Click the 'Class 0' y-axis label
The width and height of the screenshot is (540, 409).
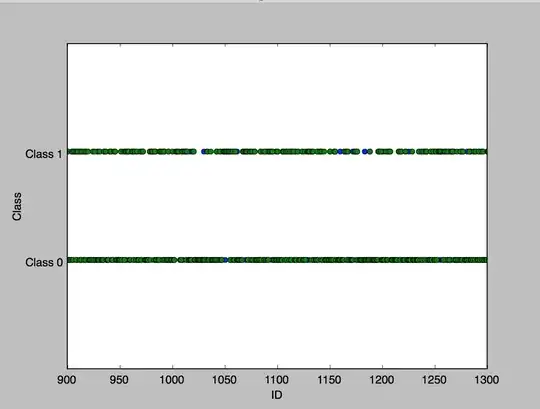pyautogui.click(x=44, y=262)
